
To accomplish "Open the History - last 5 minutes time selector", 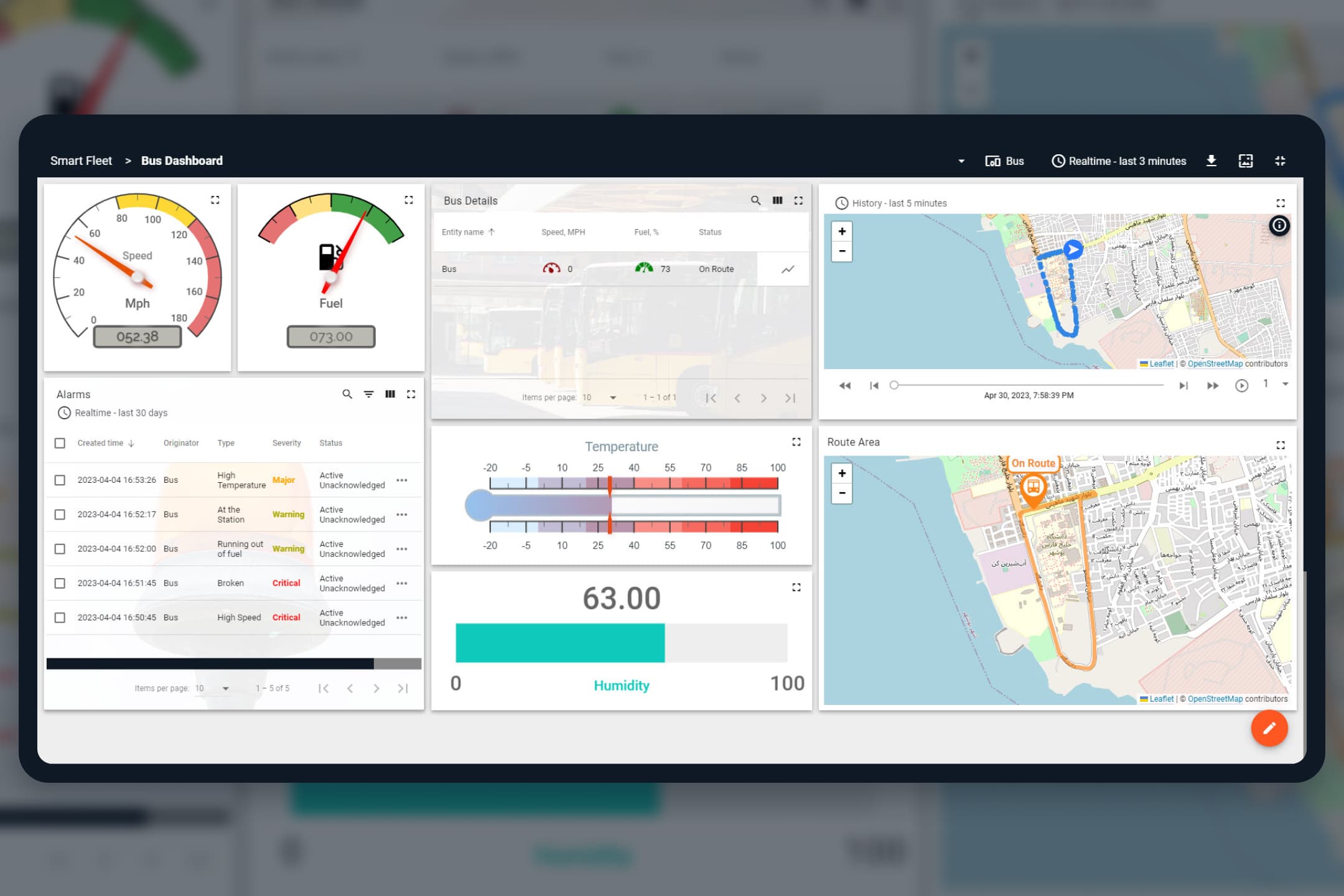I will pos(891,203).
